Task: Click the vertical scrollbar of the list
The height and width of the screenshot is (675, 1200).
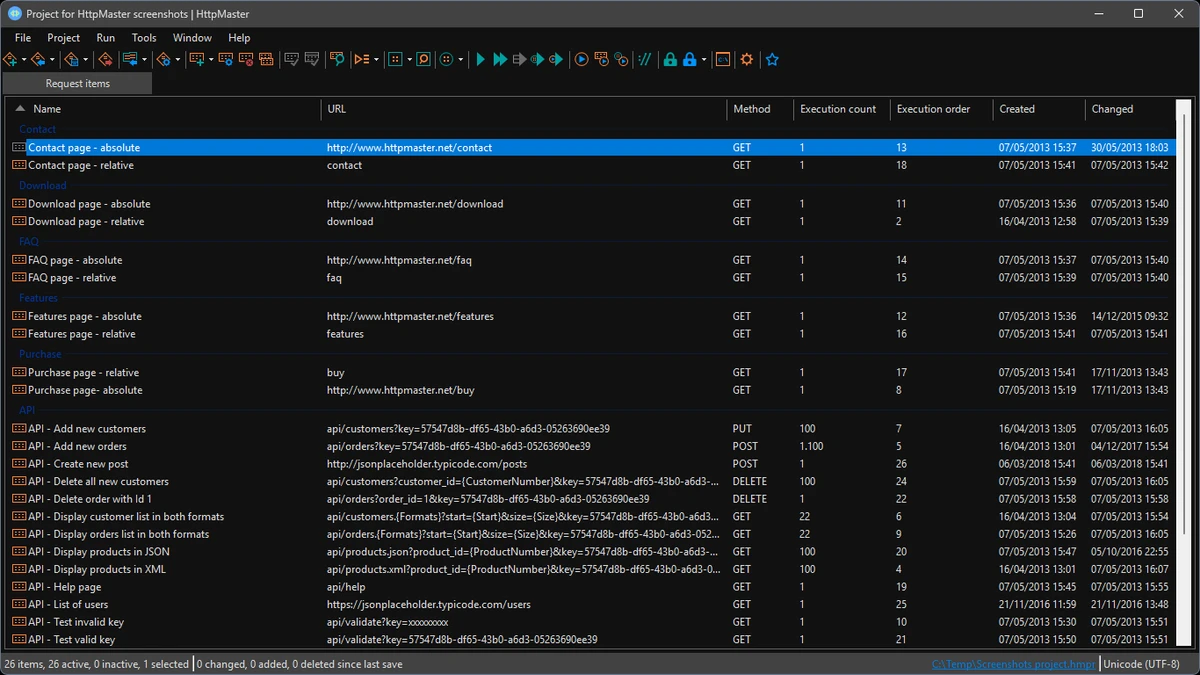Action: tap(1184, 374)
